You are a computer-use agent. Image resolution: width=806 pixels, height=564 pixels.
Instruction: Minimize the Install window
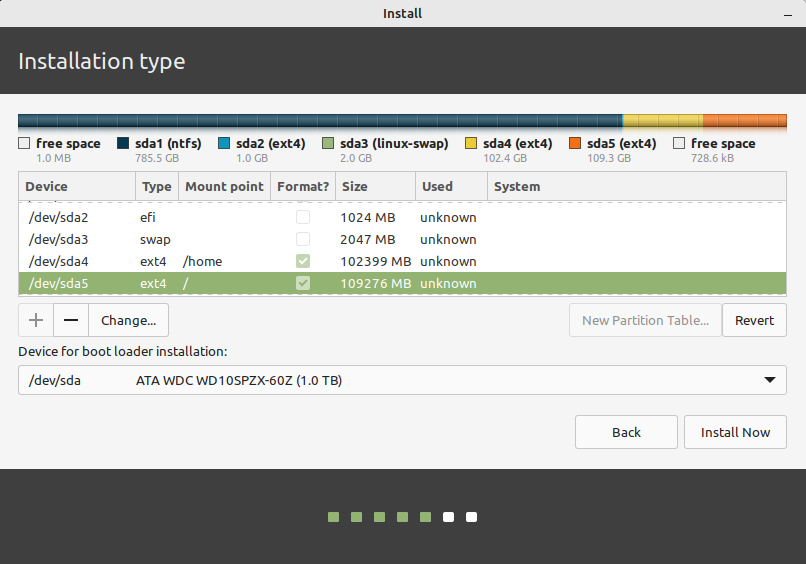click(787, 15)
